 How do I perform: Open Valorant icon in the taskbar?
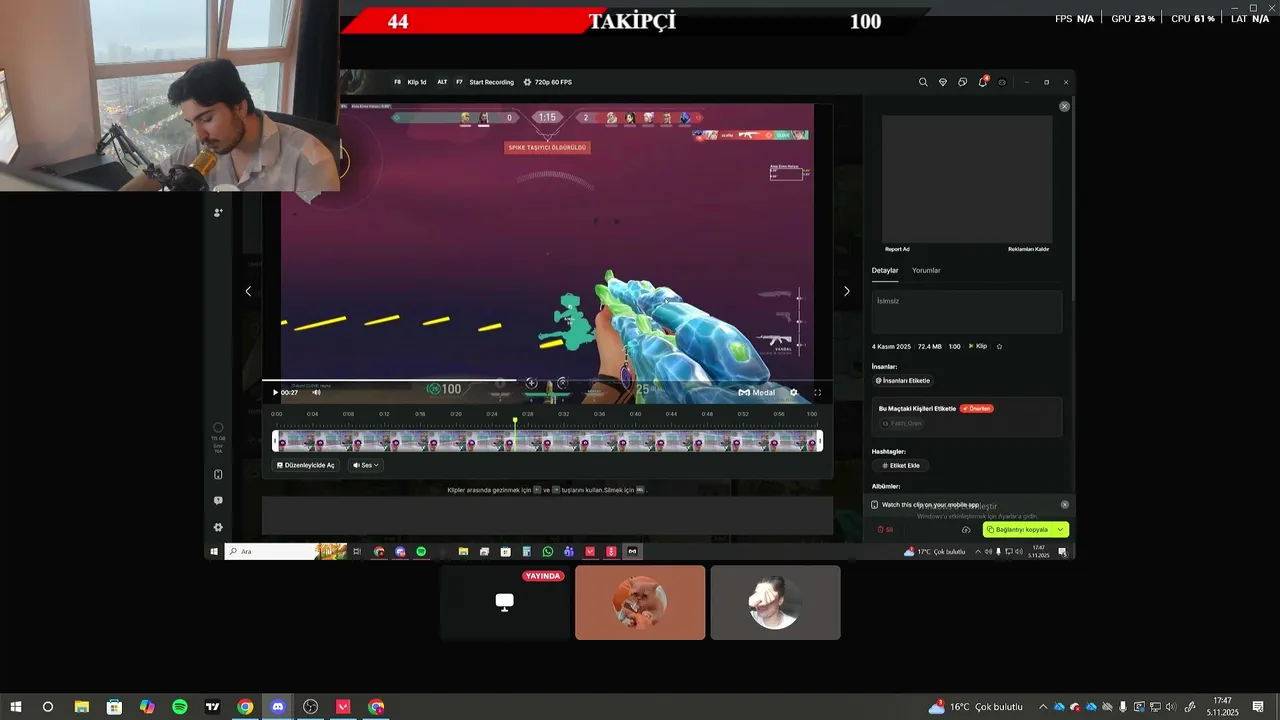click(343, 707)
